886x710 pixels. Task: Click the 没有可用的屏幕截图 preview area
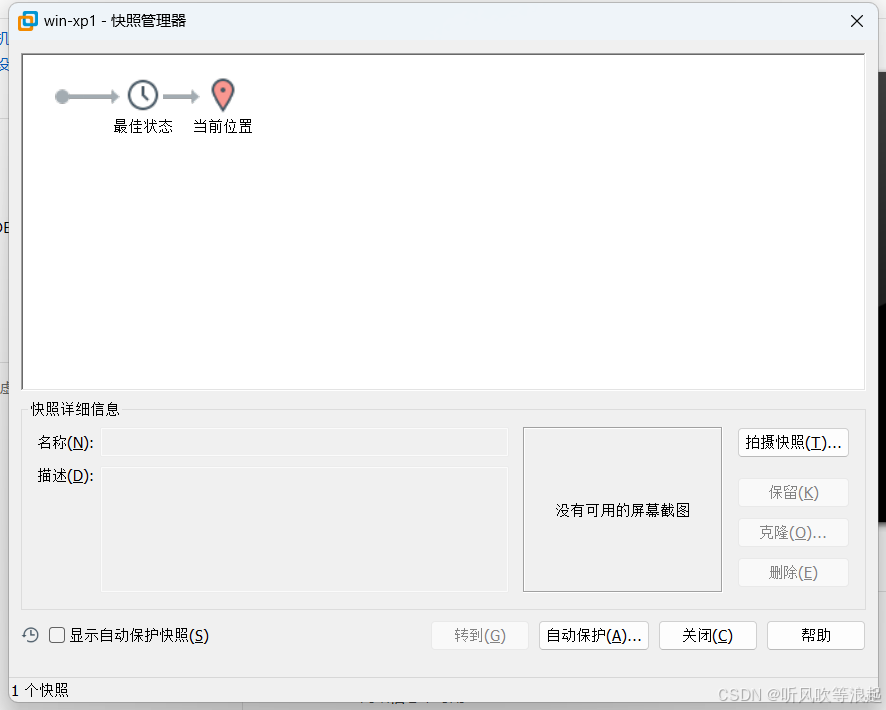(622, 509)
